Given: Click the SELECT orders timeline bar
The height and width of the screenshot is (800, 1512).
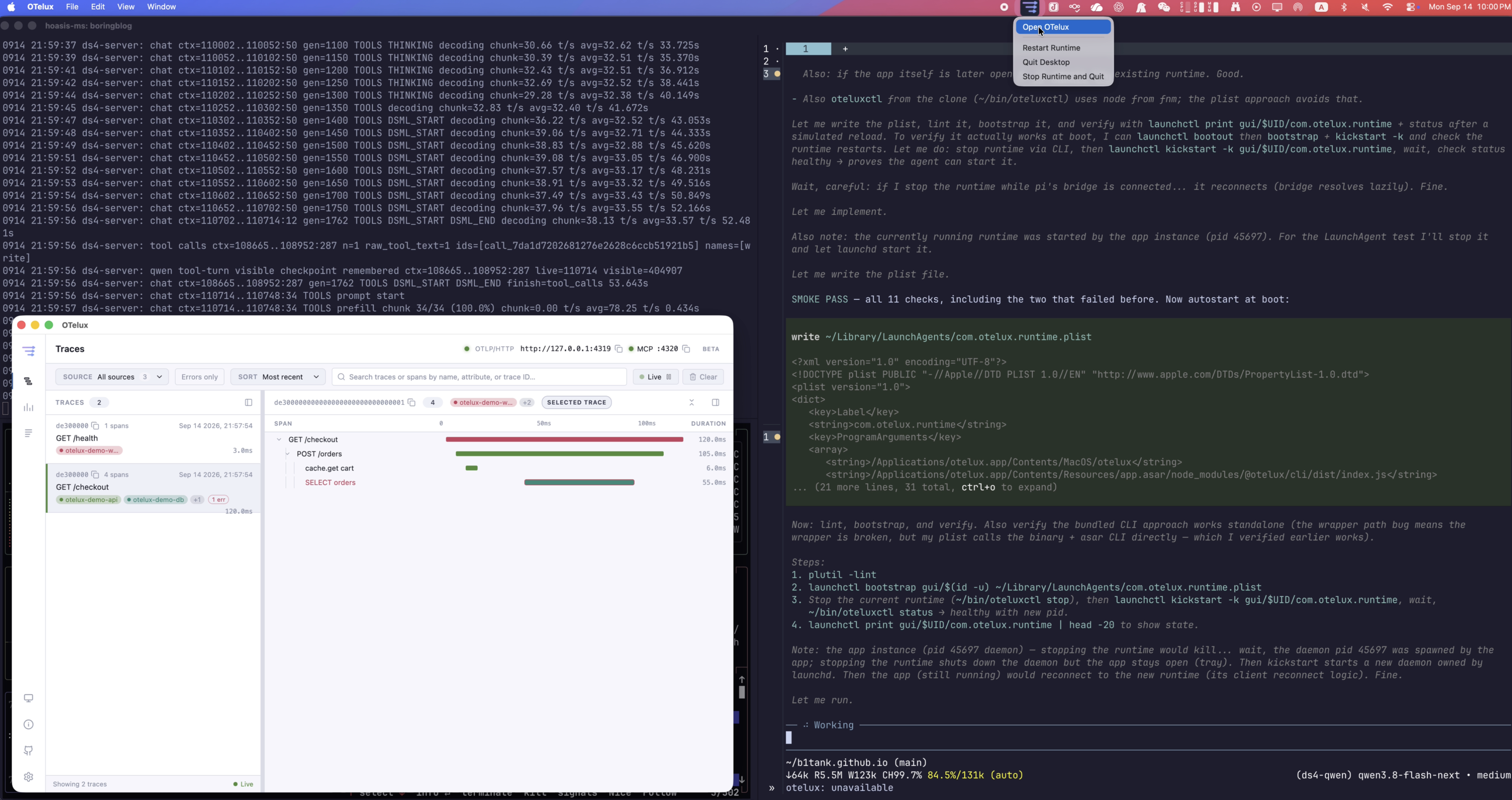Looking at the screenshot, I should pyautogui.click(x=579, y=482).
